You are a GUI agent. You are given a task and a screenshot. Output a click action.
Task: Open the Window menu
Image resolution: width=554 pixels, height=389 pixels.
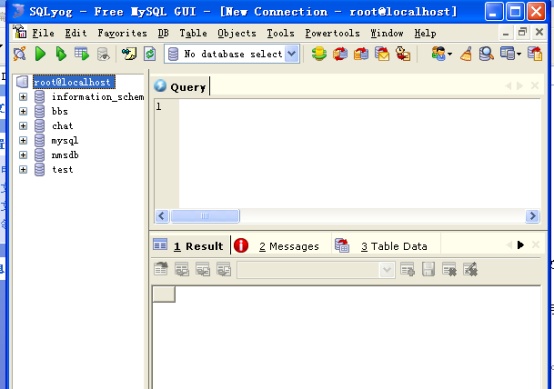click(x=387, y=33)
